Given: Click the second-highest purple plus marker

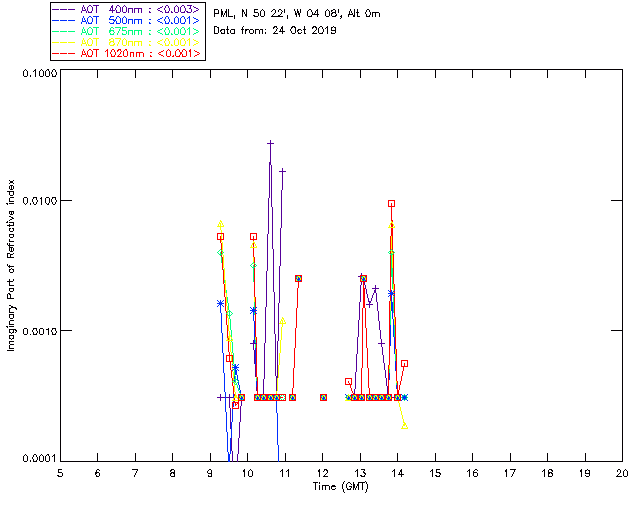Looking at the screenshot, I should pyautogui.click(x=283, y=171).
